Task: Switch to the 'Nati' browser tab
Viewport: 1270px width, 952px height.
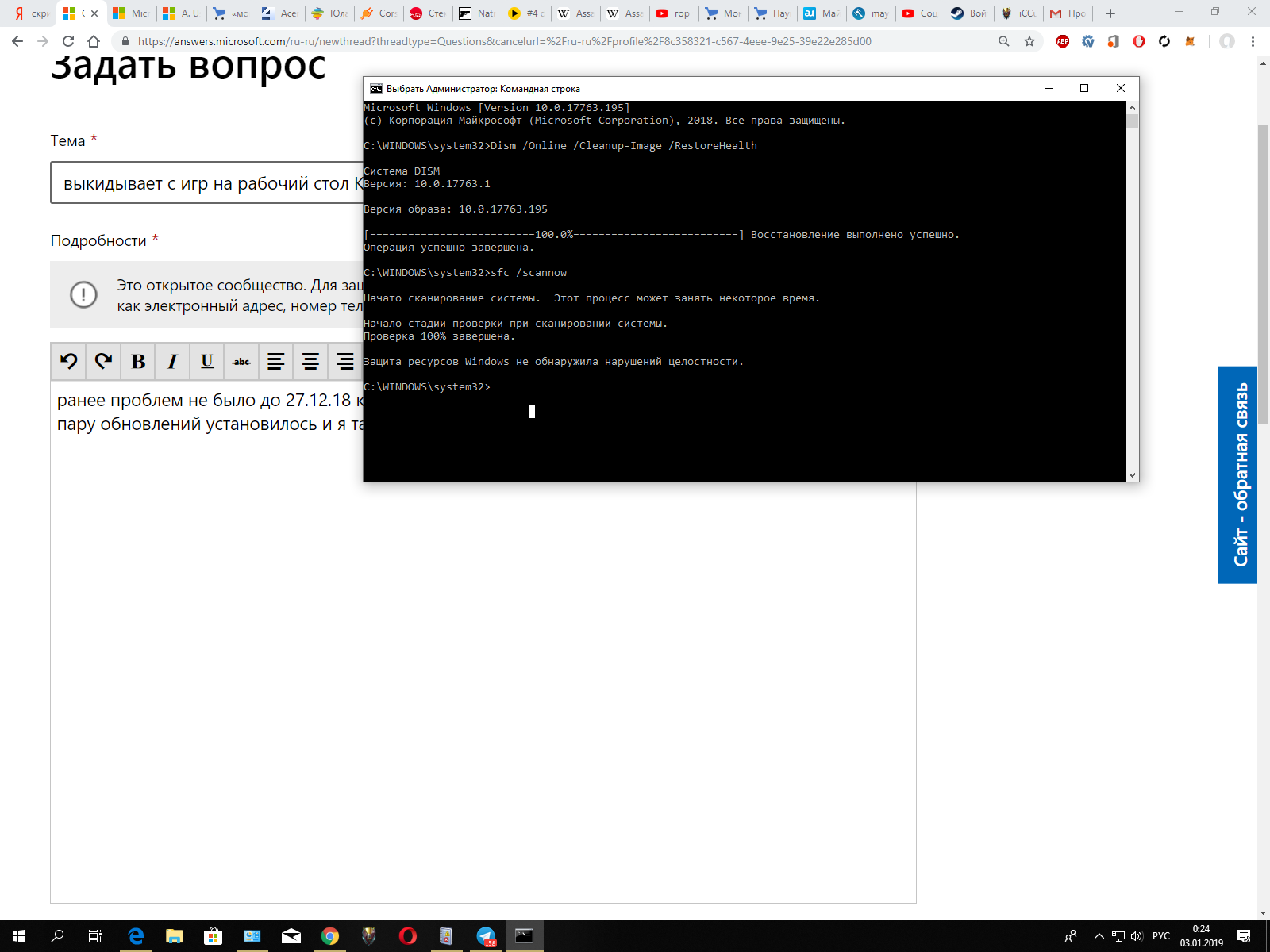Action: tap(477, 13)
